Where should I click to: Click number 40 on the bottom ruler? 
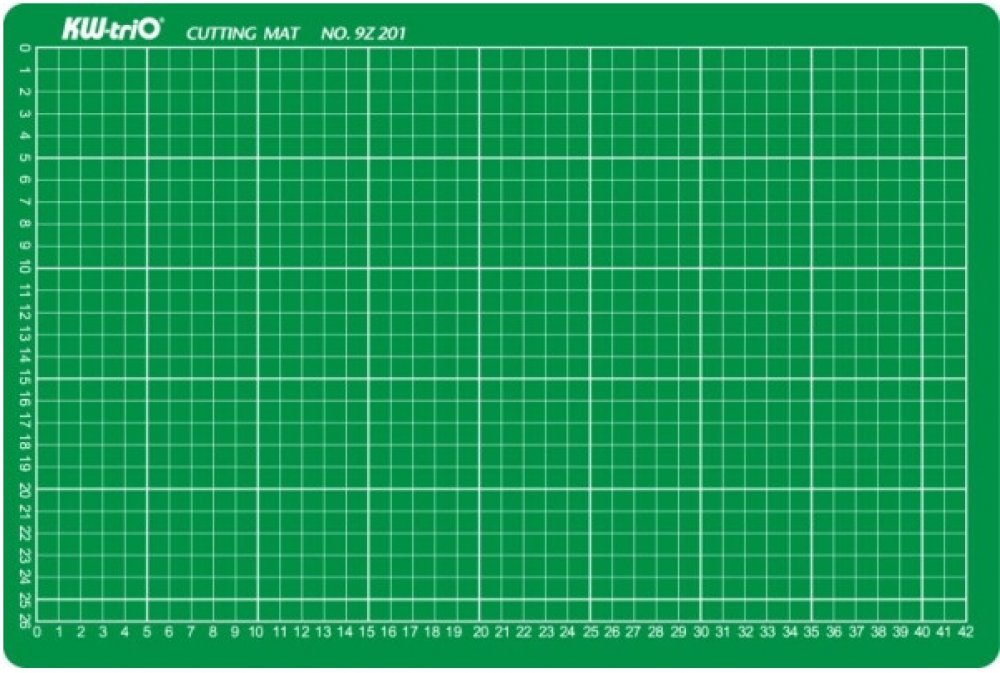921,632
